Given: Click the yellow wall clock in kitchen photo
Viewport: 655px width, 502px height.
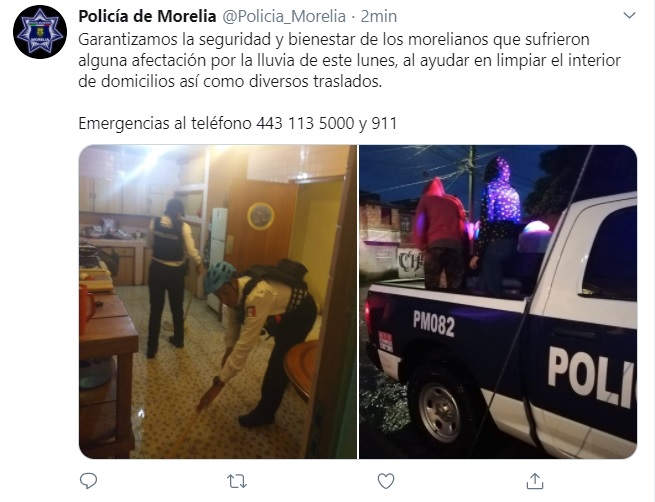Looking at the screenshot, I should tap(261, 216).
